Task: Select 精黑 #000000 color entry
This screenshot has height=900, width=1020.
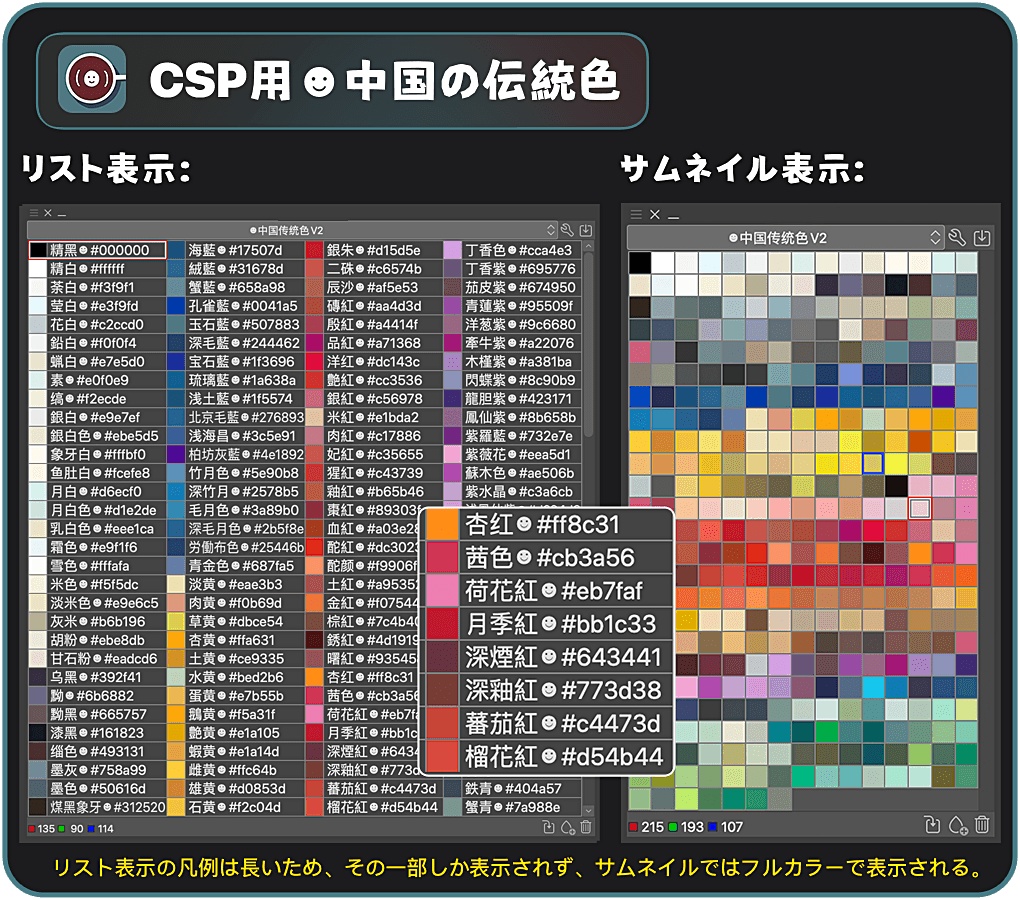Action: 98,250
